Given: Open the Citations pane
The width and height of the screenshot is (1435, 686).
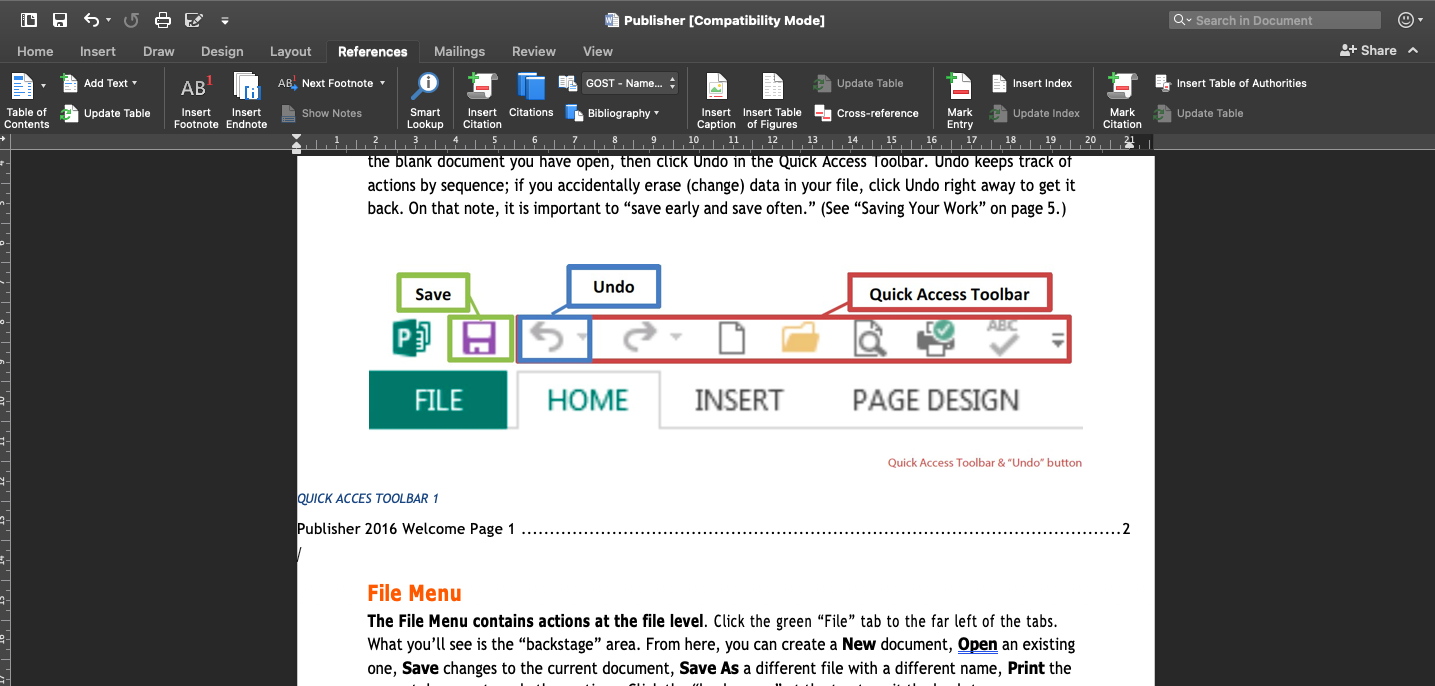Looking at the screenshot, I should coord(531,97).
